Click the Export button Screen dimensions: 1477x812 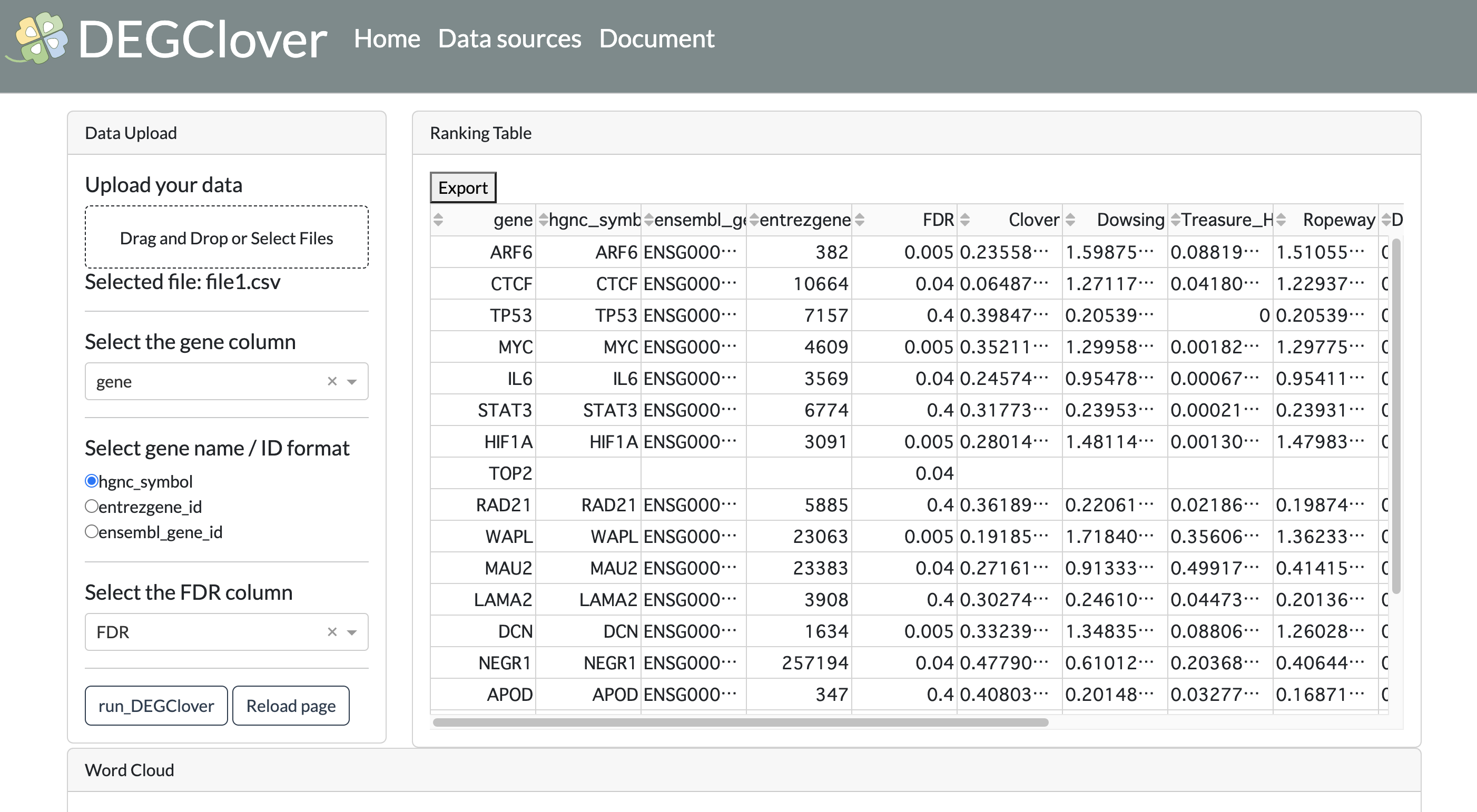click(x=462, y=187)
